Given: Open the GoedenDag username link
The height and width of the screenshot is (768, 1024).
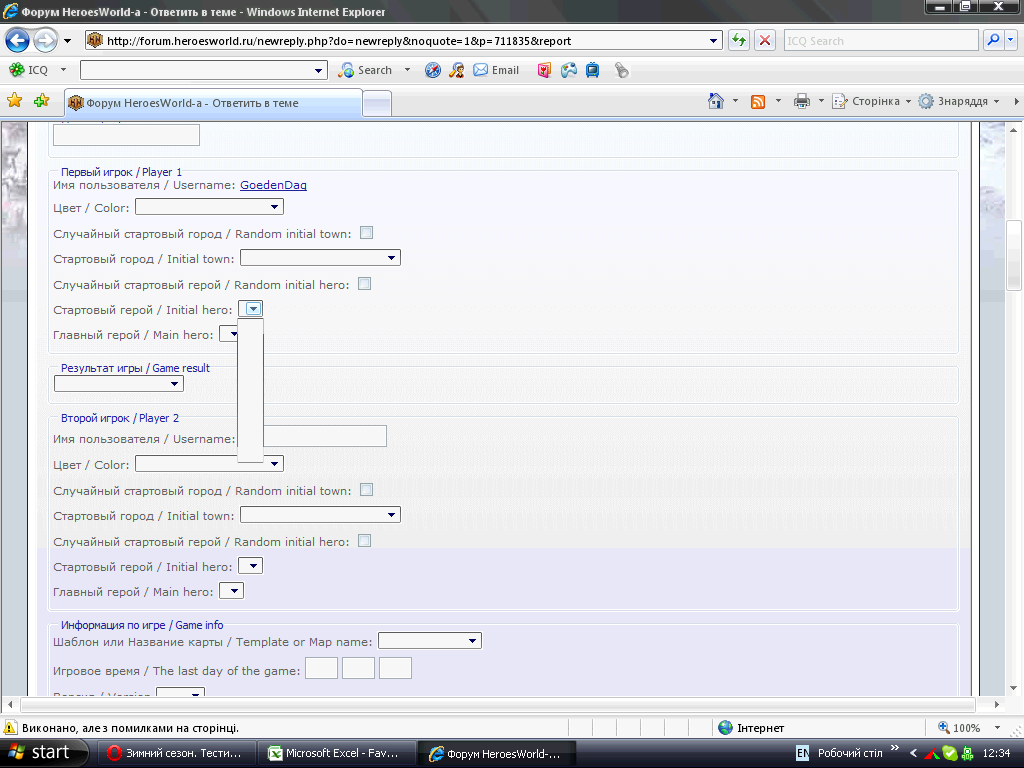Looking at the screenshot, I should (x=273, y=185).
